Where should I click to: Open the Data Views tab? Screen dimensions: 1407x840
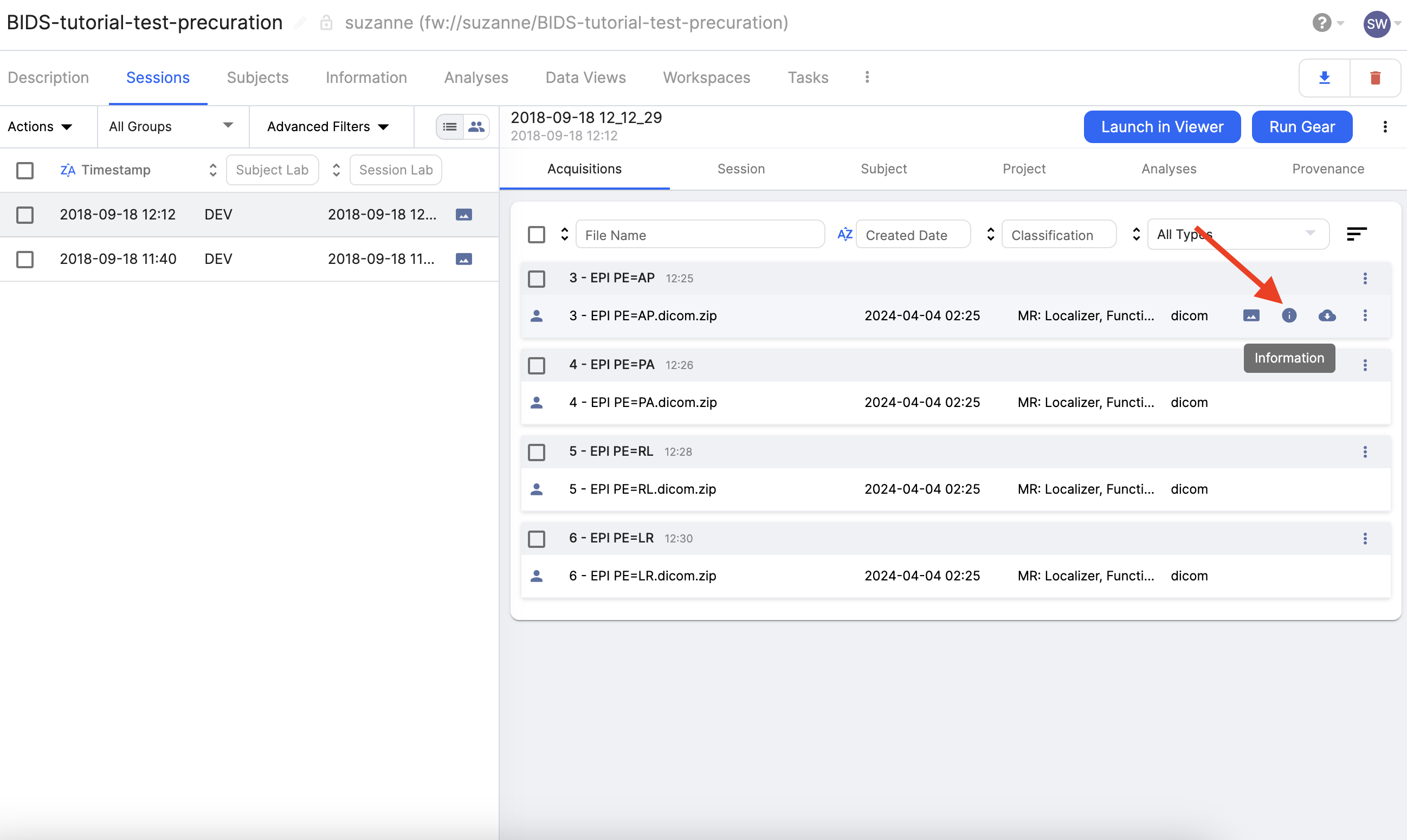click(585, 77)
